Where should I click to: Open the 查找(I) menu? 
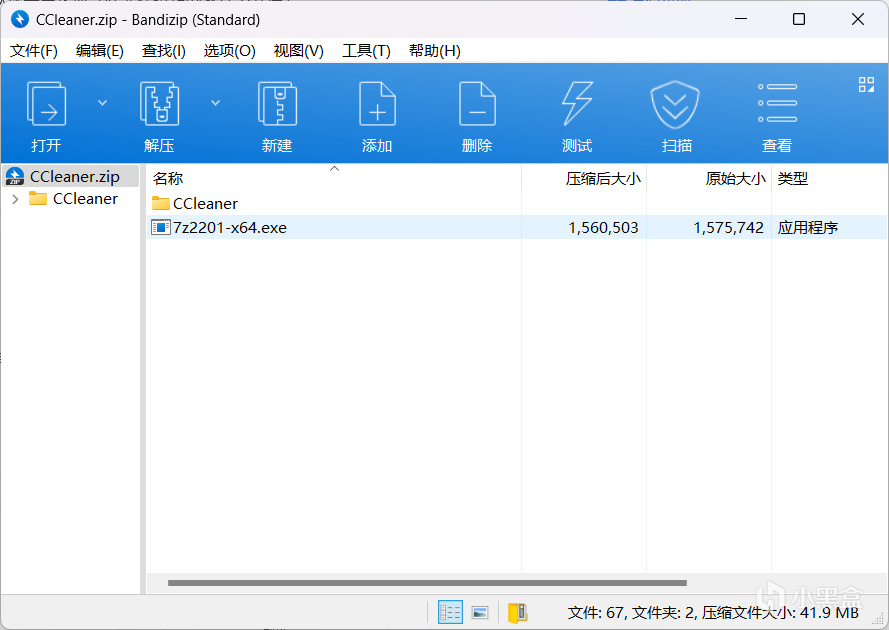pos(164,51)
